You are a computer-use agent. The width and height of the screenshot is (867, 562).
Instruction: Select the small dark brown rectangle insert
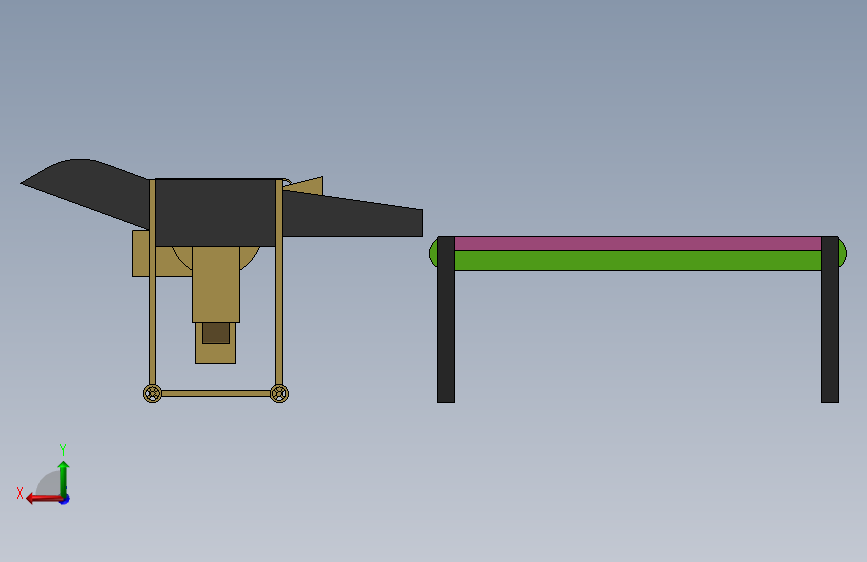[216, 333]
